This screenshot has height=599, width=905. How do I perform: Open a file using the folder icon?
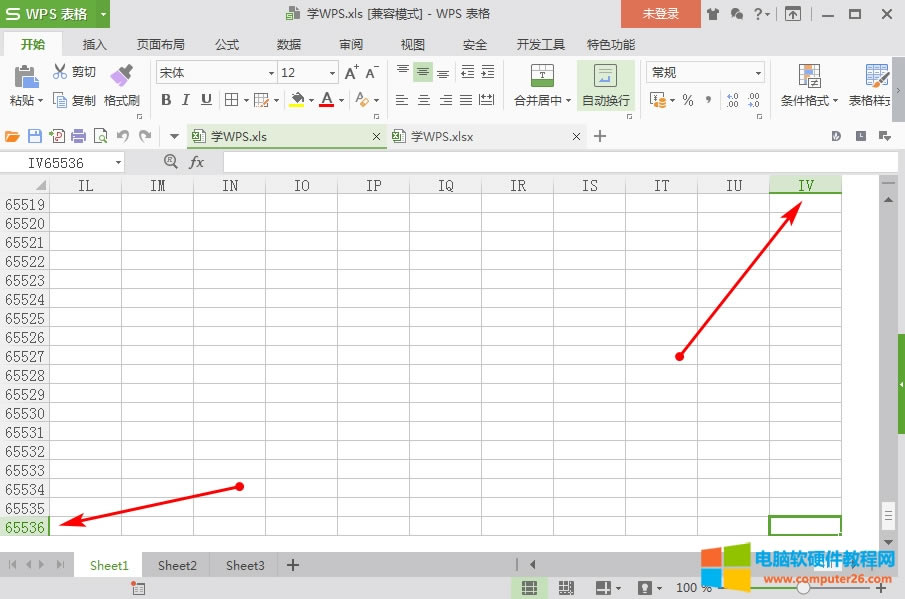[x=10, y=135]
